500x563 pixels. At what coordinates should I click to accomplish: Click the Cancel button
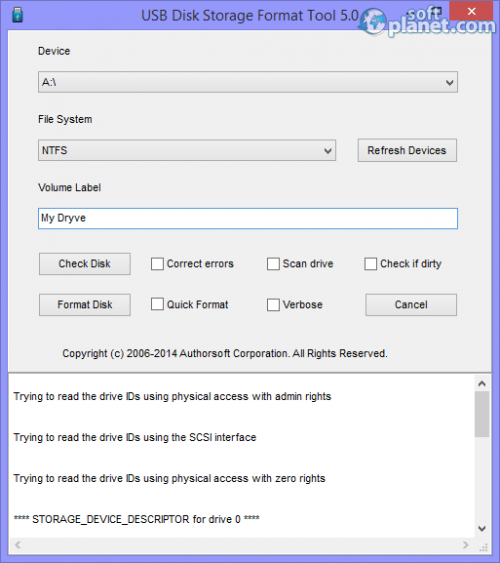411,305
